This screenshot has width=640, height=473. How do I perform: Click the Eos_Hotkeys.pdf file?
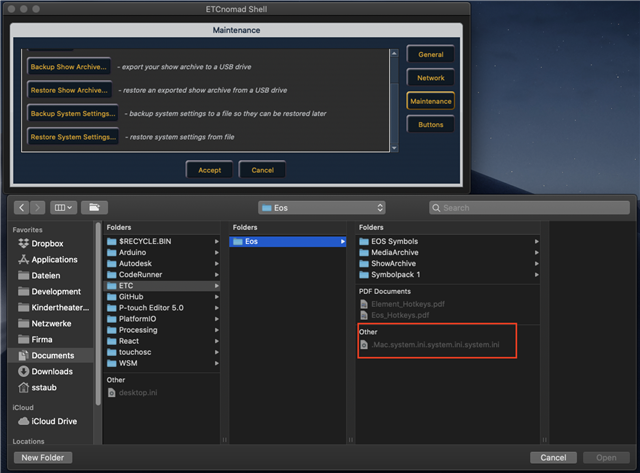click(x=395, y=315)
